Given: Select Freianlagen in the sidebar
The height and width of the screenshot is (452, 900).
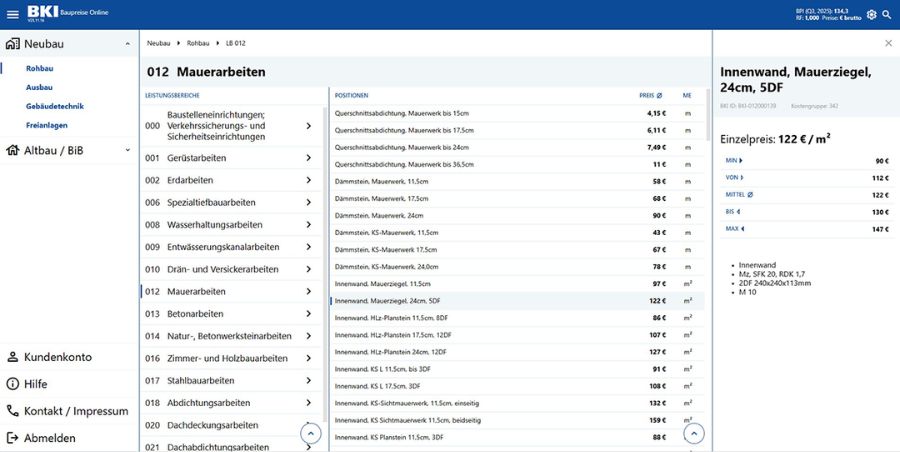Looking at the screenshot, I should pos(46,125).
